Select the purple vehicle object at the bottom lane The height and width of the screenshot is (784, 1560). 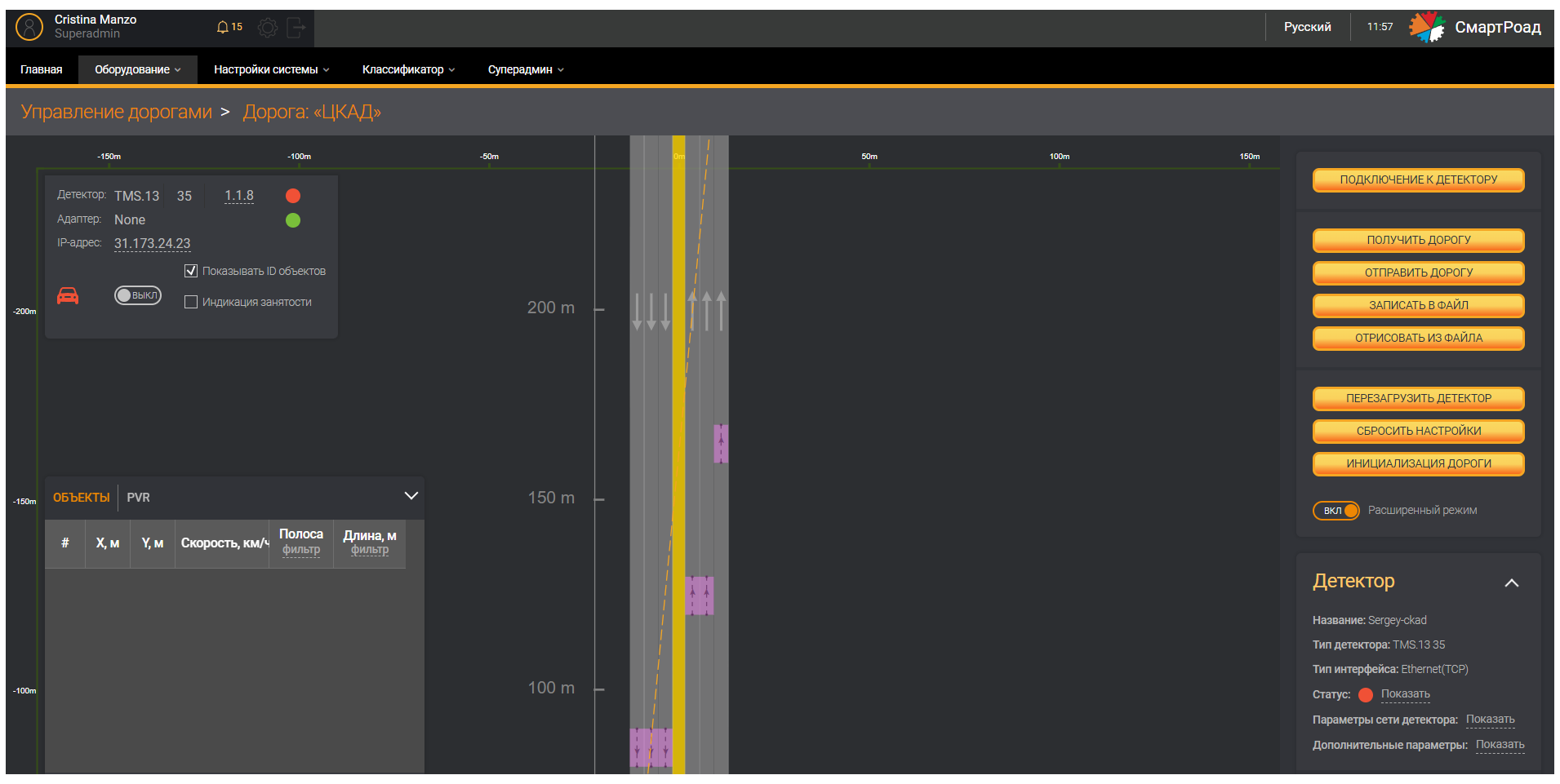[651, 747]
